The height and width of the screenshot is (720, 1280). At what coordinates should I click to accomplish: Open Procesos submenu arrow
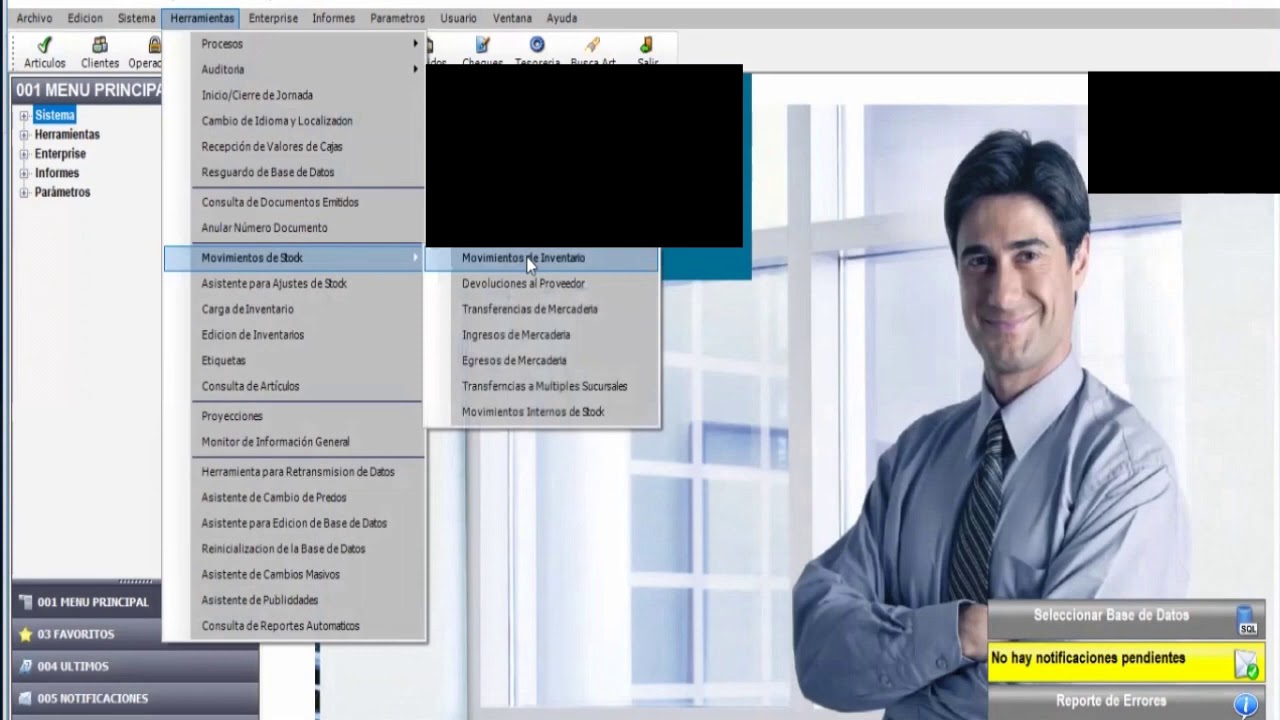click(415, 44)
